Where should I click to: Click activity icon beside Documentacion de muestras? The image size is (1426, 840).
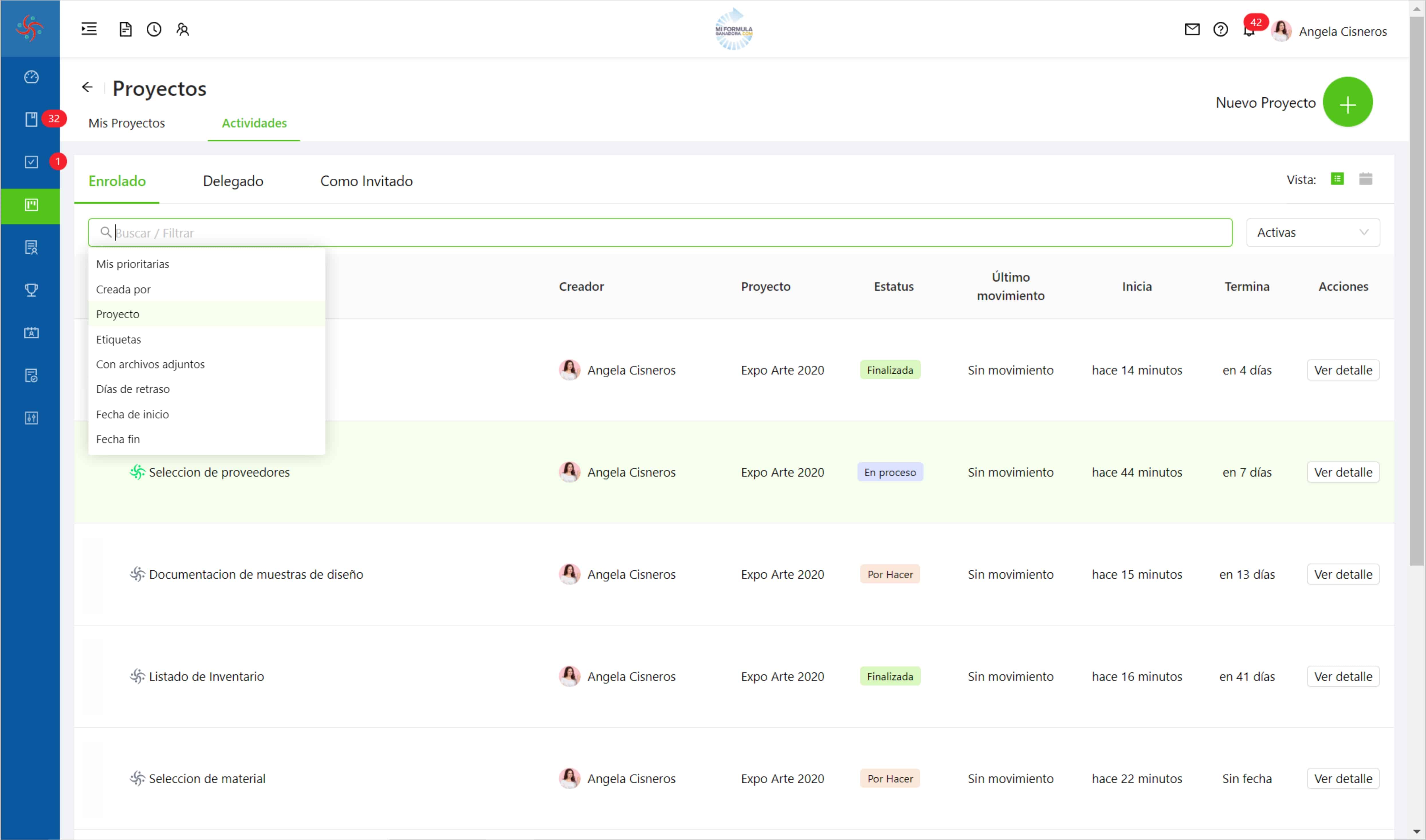tap(137, 574)
